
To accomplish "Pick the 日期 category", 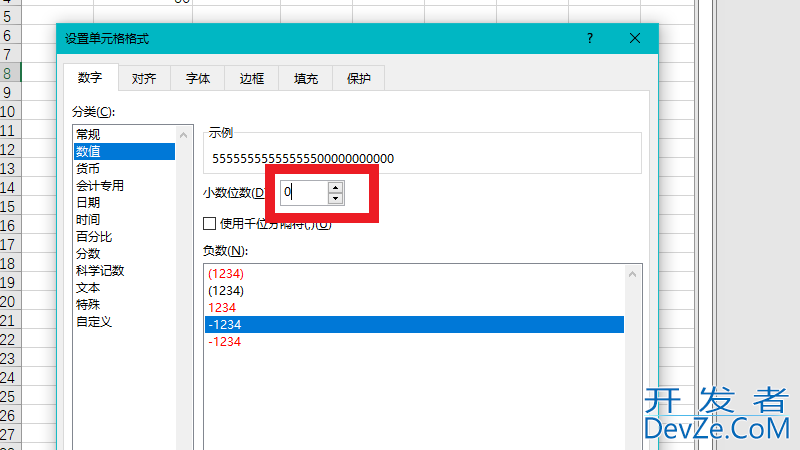I will click(124, 203).
